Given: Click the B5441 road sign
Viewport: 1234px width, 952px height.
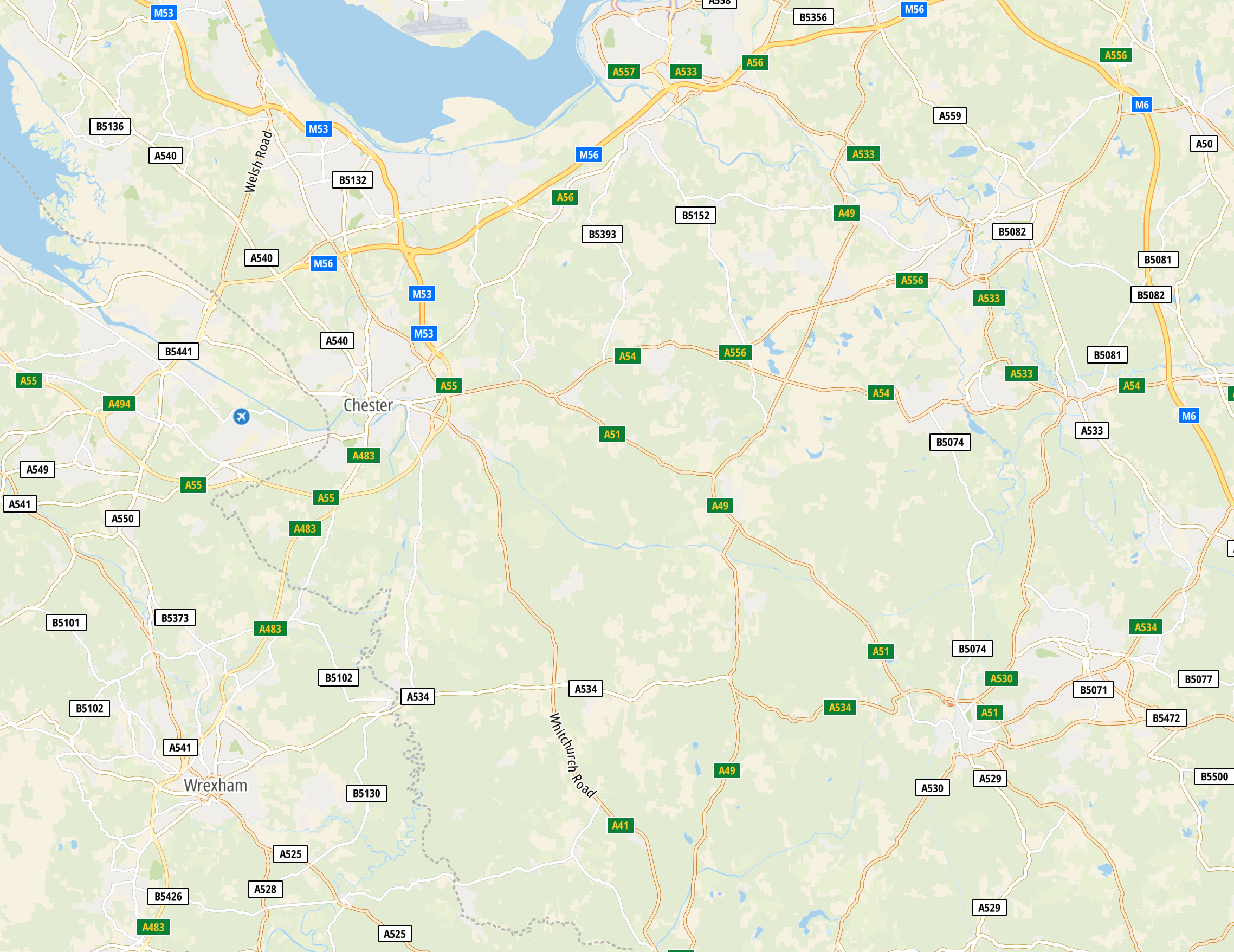Looking at the screenshot, I should pyautogui.click(x=178, y=352).
